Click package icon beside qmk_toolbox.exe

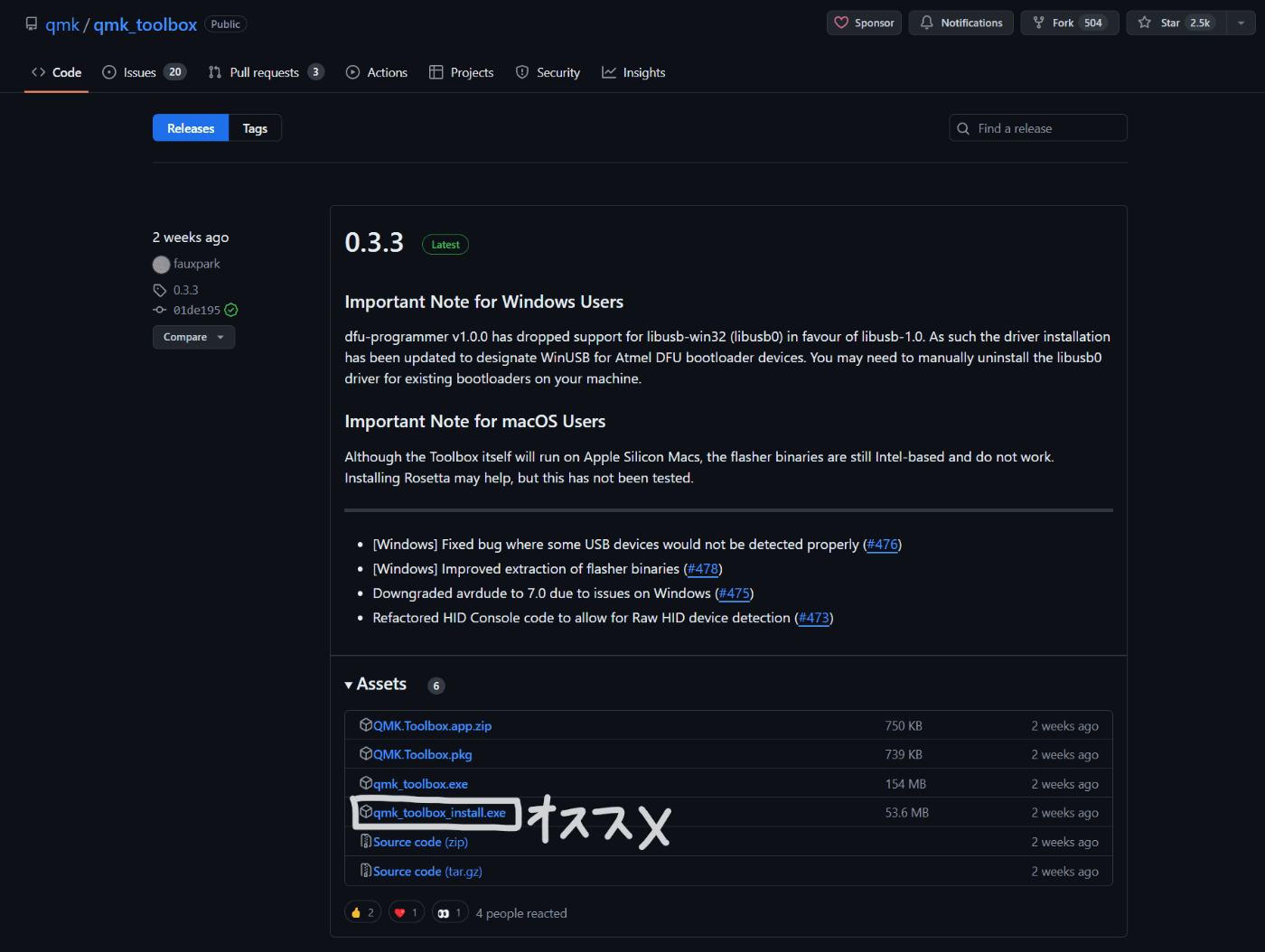click(366, 783)
